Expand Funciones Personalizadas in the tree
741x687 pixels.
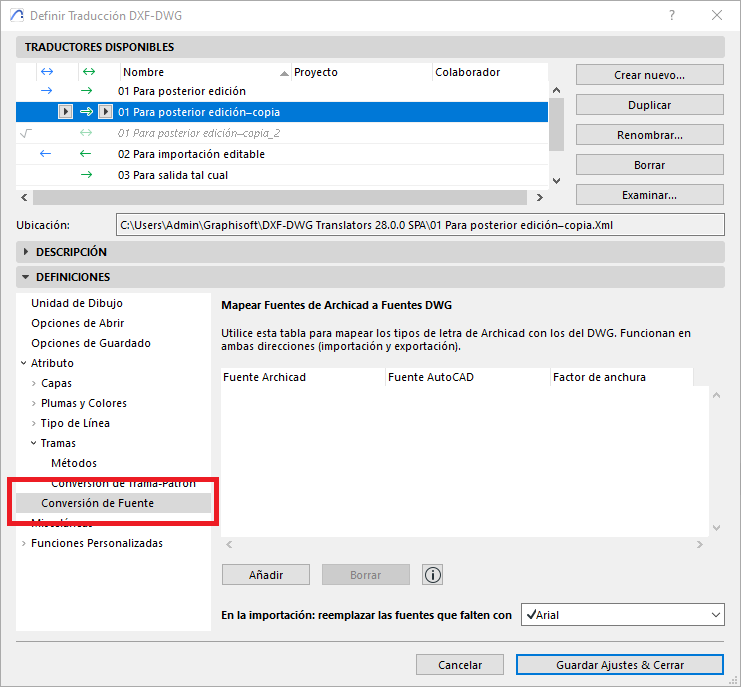[x=24, y=543]
